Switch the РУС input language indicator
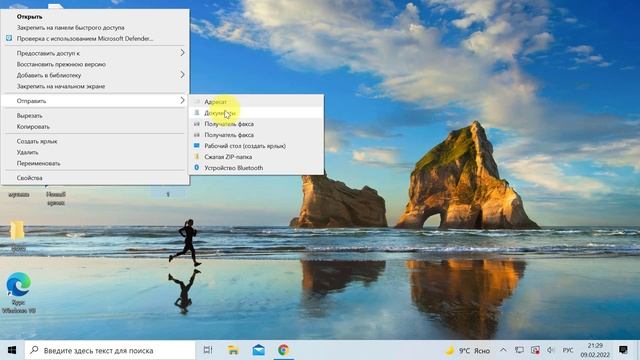 pos(568,350)
